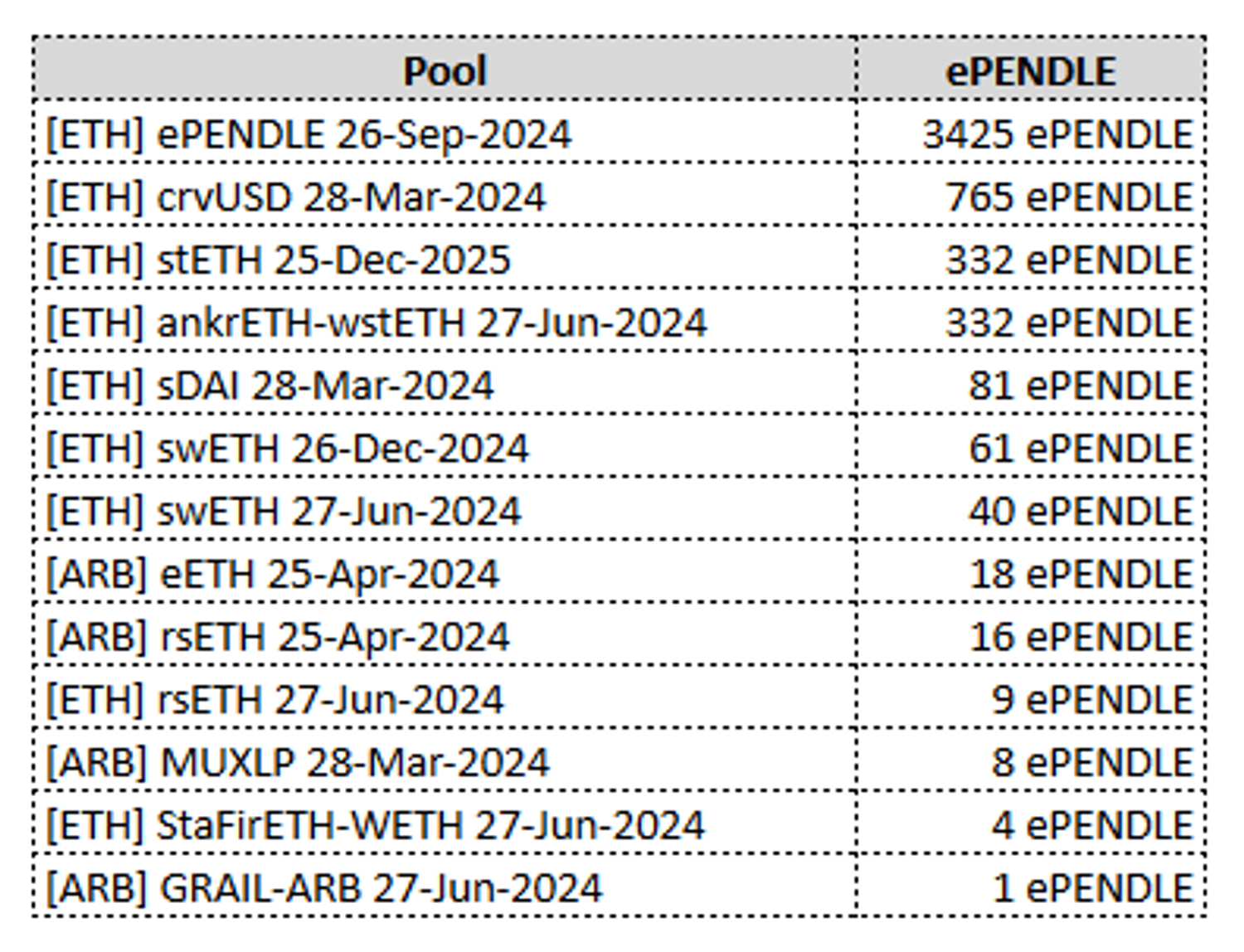Click the MUXLP 28-Mar-2024 pool cell
1244x952 pixels.
coord(297,762)
